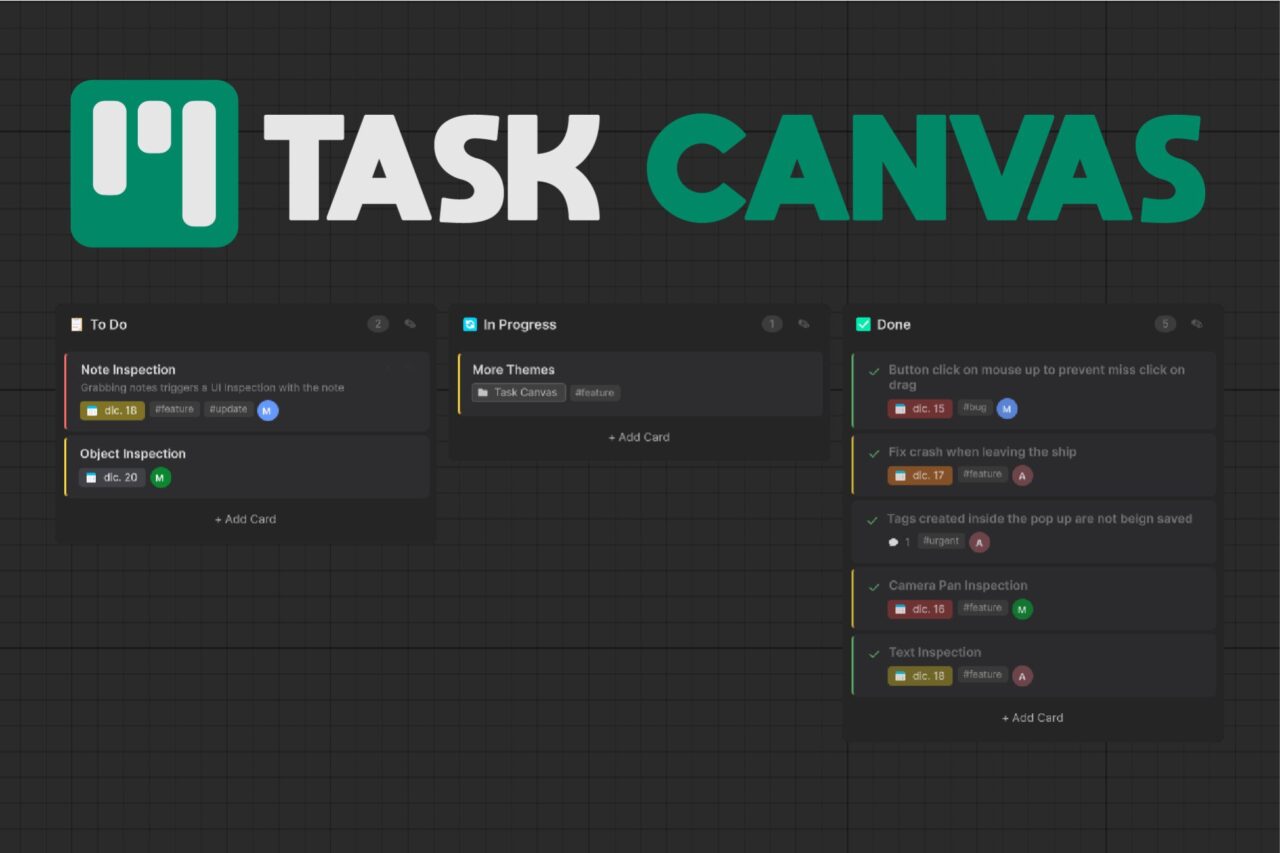This screenshot has width=1280, height=853.
Task: Open the Done column count badge
Action: (x=1166, y=324)
